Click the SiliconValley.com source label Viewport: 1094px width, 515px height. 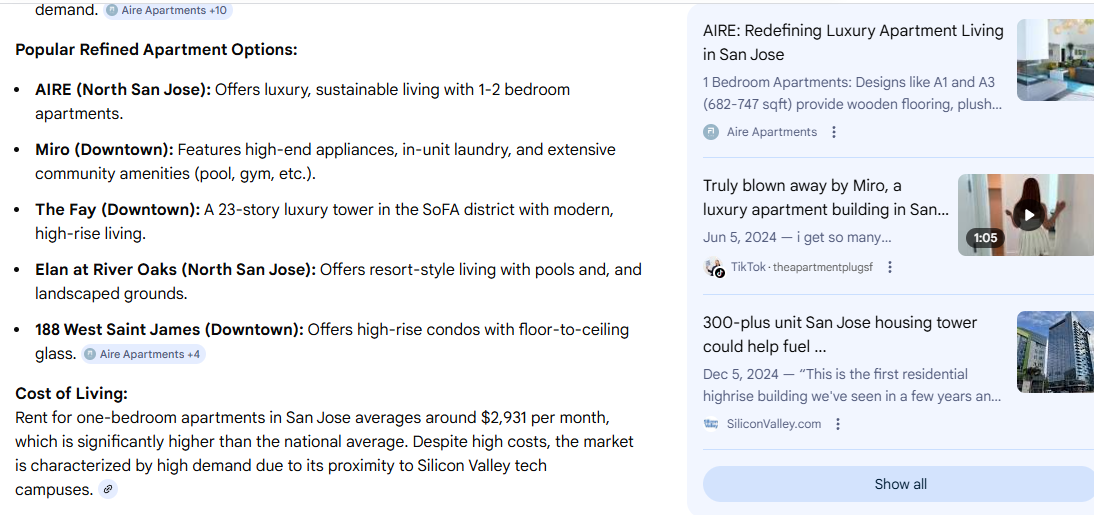click(774, 424)
